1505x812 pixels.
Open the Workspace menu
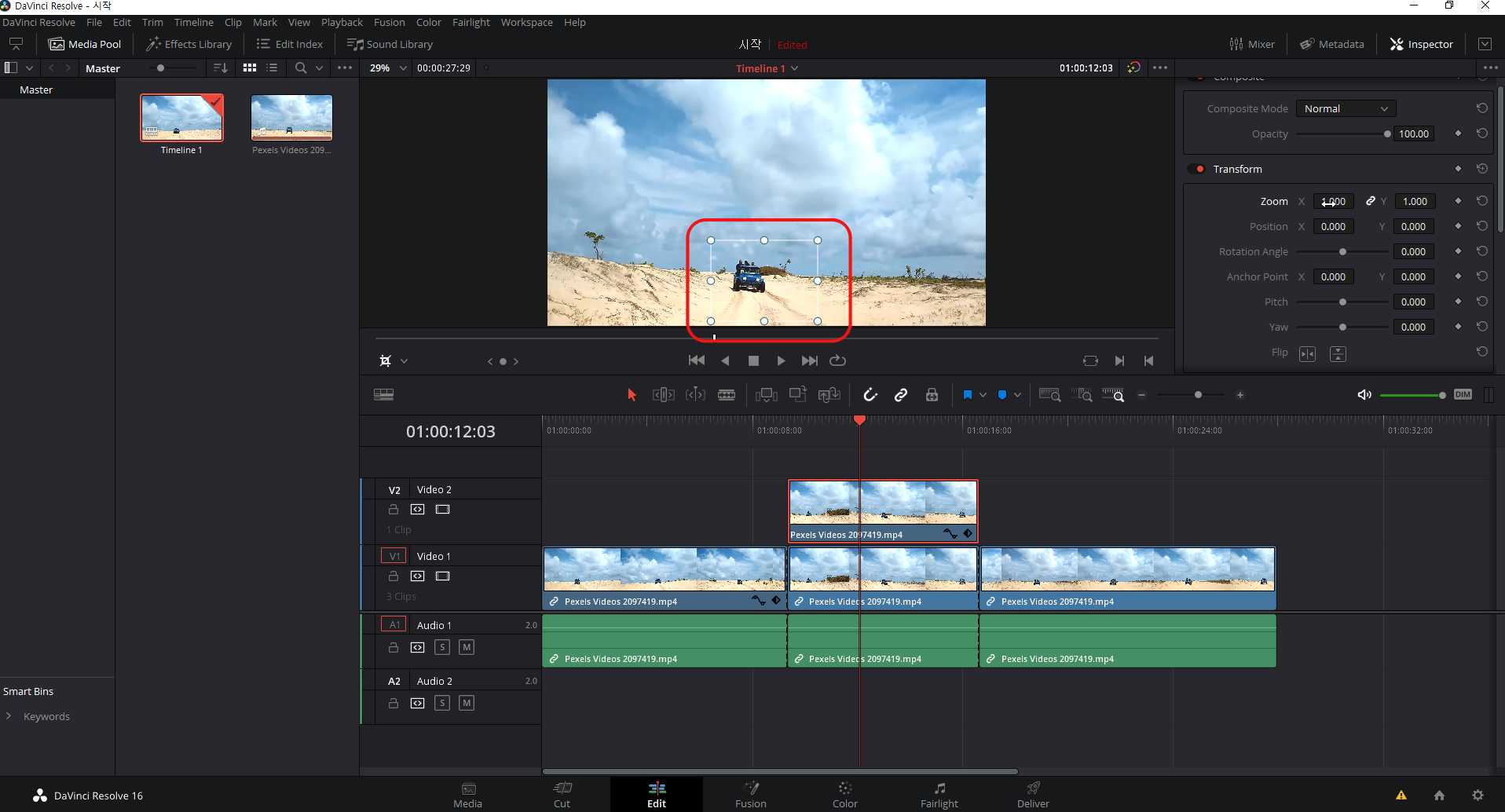tap(526, 22)
